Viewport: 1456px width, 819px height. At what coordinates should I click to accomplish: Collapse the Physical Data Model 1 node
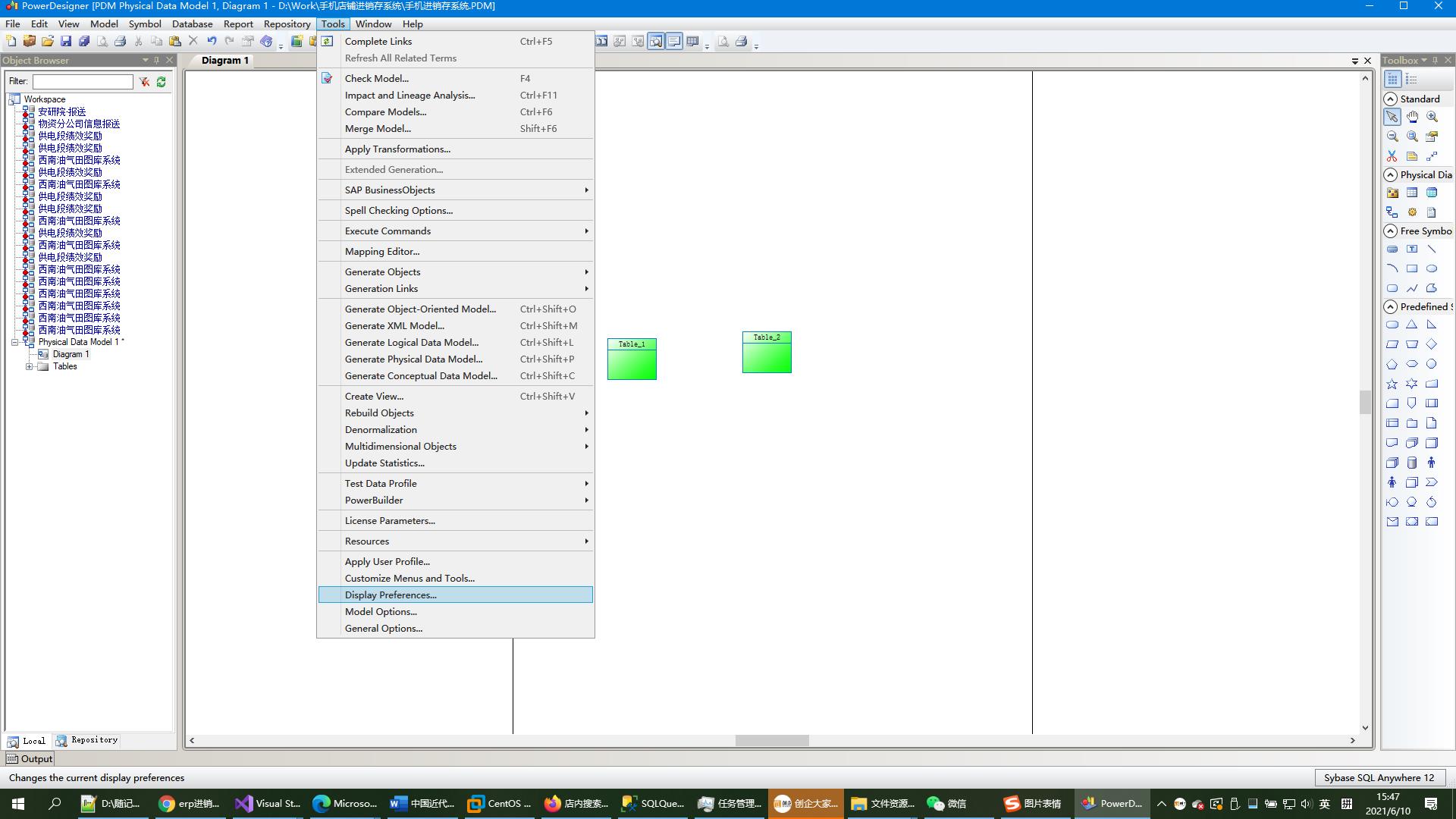[x=14, y=343]
